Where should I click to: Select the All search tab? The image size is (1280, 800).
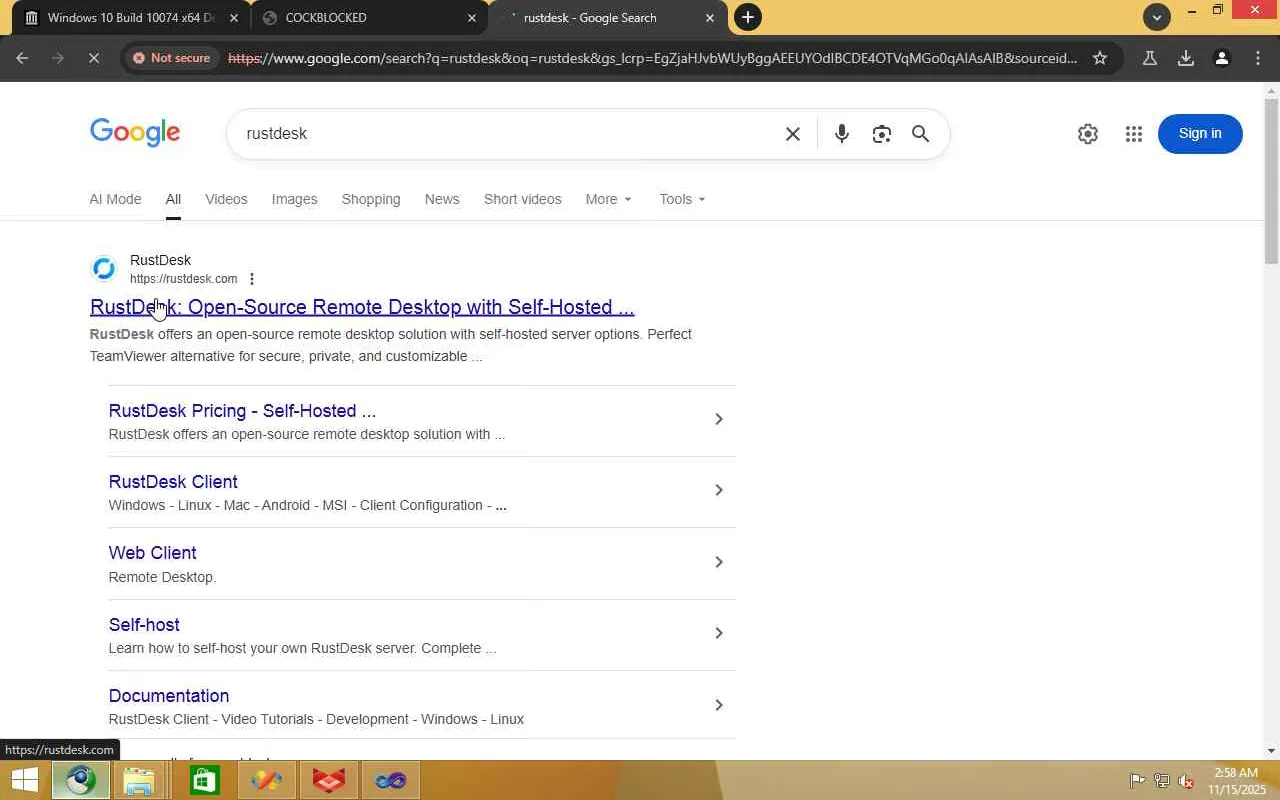click(x=173, y=199)
